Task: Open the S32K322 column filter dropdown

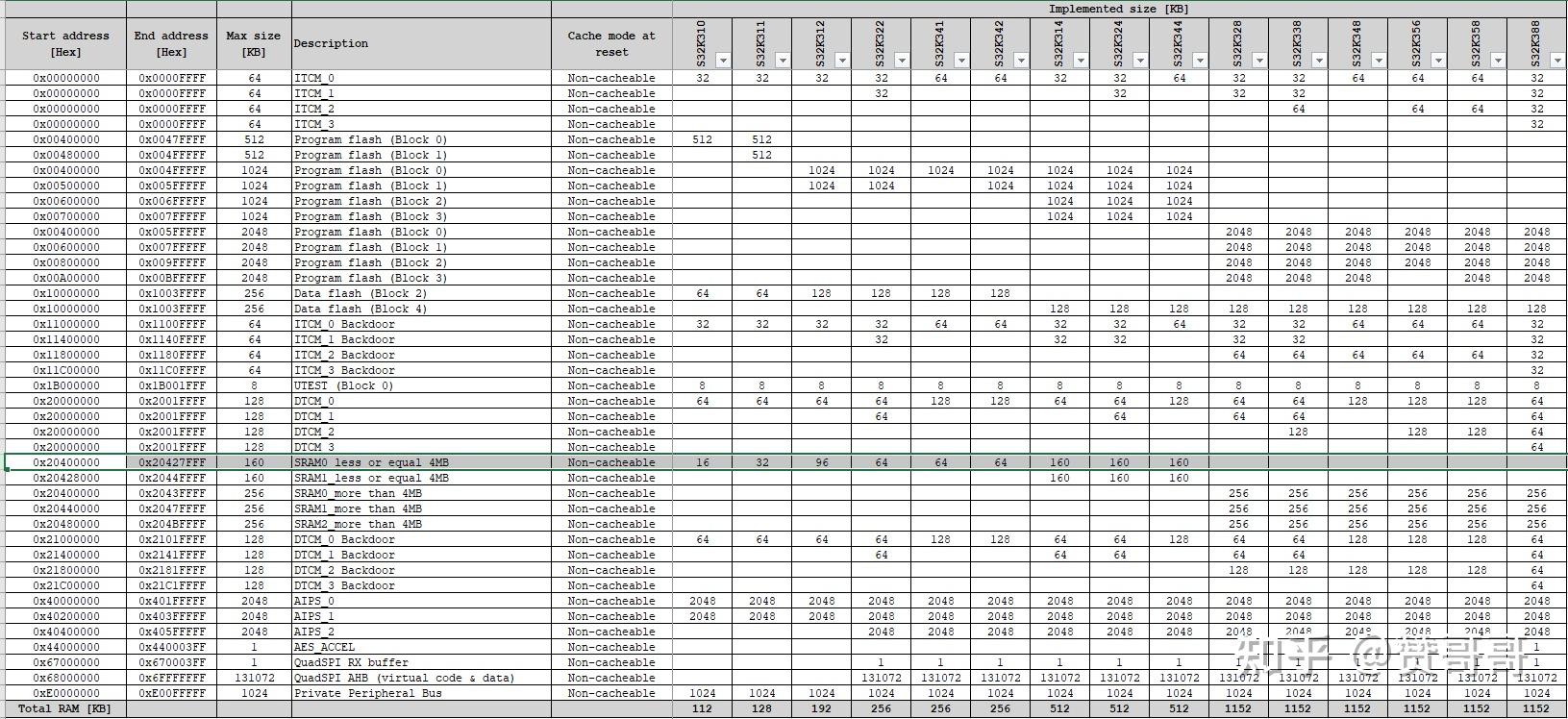Action: pyautogui.click(x=902, y=61)
